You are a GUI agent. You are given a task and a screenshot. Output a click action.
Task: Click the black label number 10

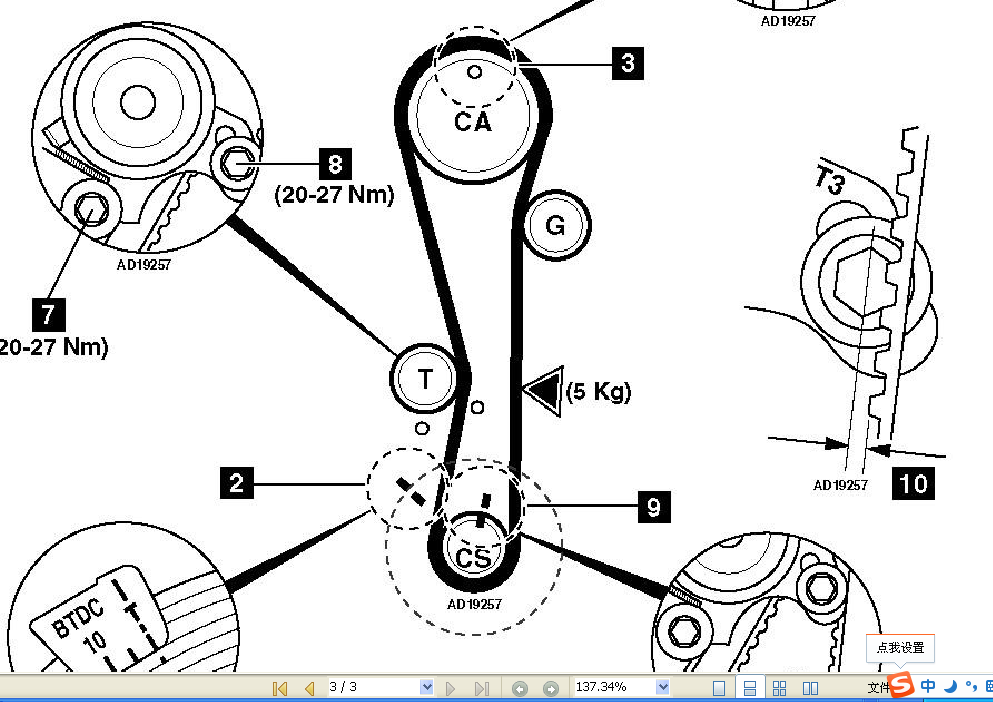(x=913, y=483)
